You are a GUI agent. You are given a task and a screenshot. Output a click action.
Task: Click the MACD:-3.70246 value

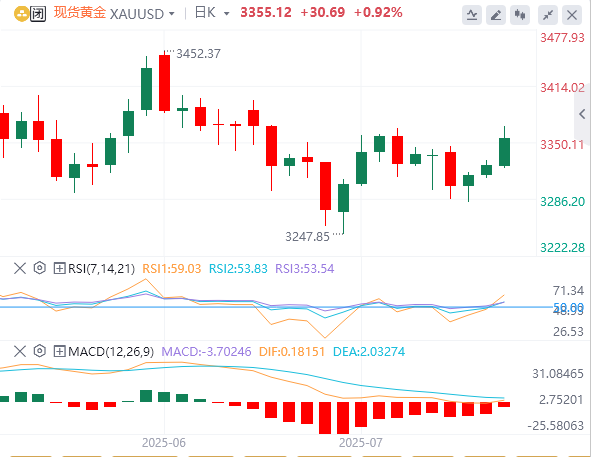click(x=206, y=352)
